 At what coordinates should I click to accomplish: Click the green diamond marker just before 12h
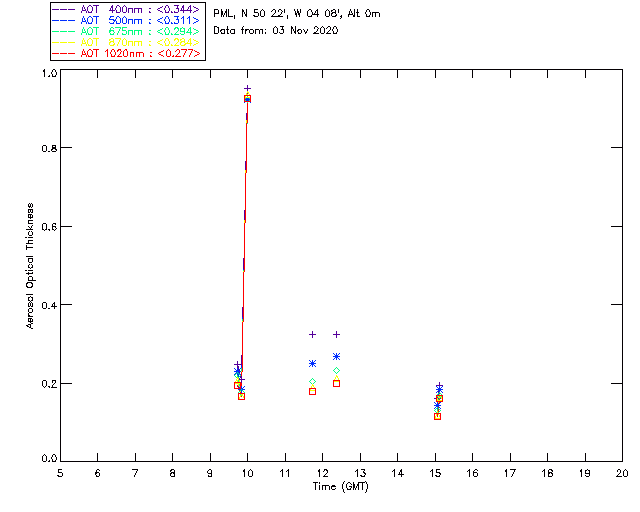pos(312,381)
